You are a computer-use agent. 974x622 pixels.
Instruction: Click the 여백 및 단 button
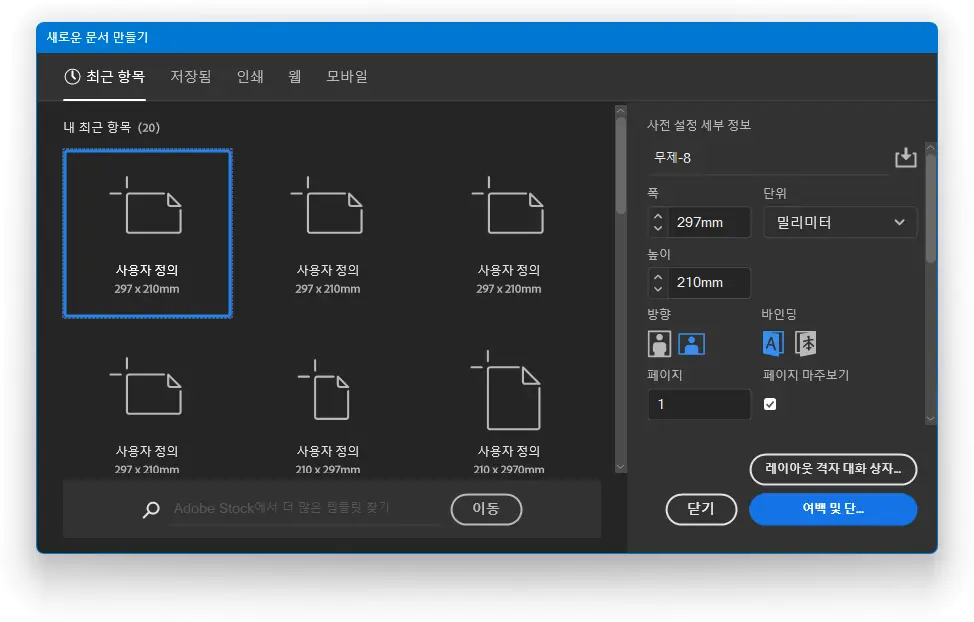point(833,509)
